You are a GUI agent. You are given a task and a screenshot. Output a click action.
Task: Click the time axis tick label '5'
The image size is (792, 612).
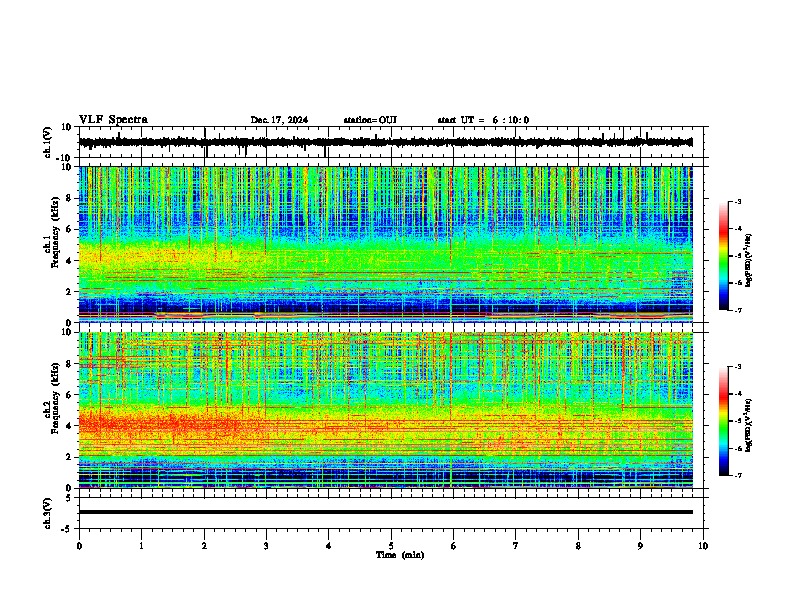point(391,546)
